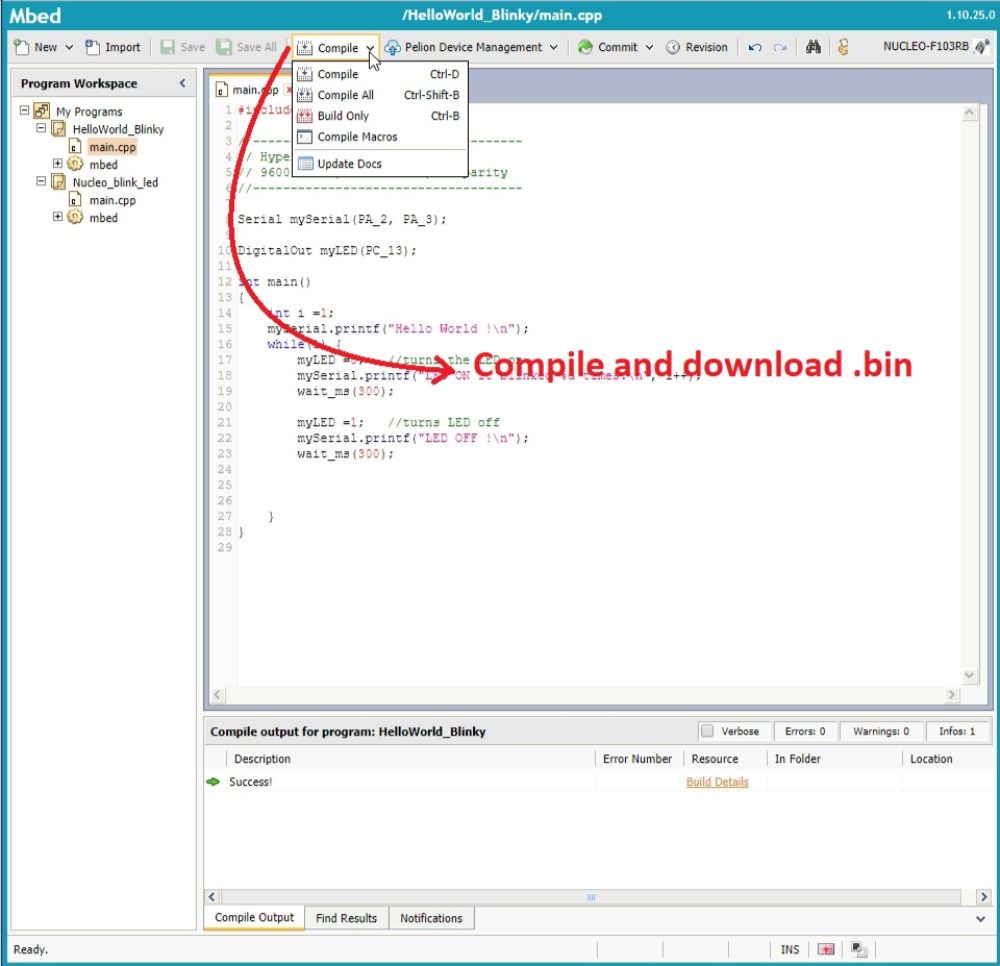Click the orange help icon in toolbar
1000x966 pixels.
coord(843,47)
